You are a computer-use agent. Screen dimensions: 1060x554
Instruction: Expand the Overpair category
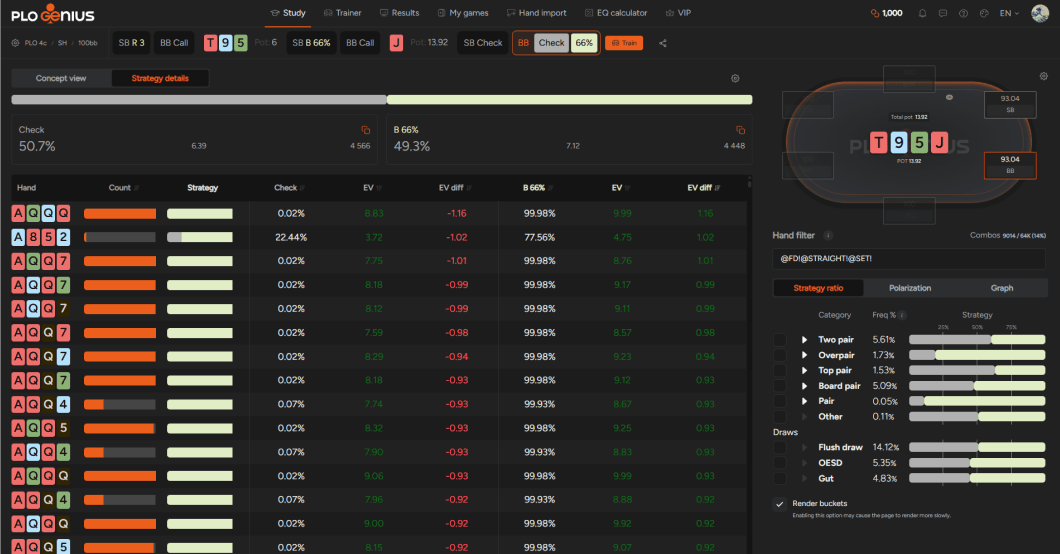tap(804, 355)
